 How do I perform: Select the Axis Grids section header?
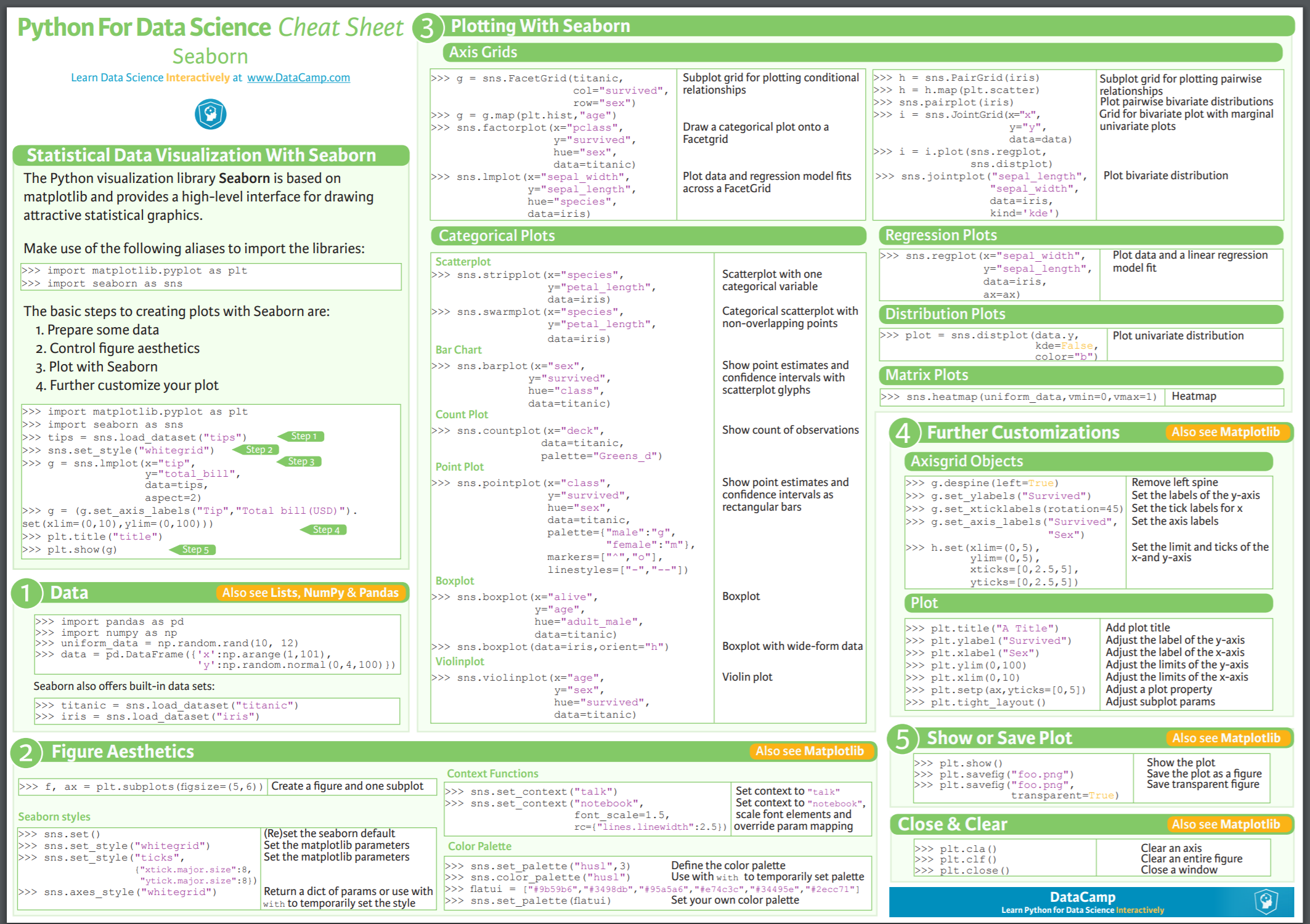click(x=483, y=52)
